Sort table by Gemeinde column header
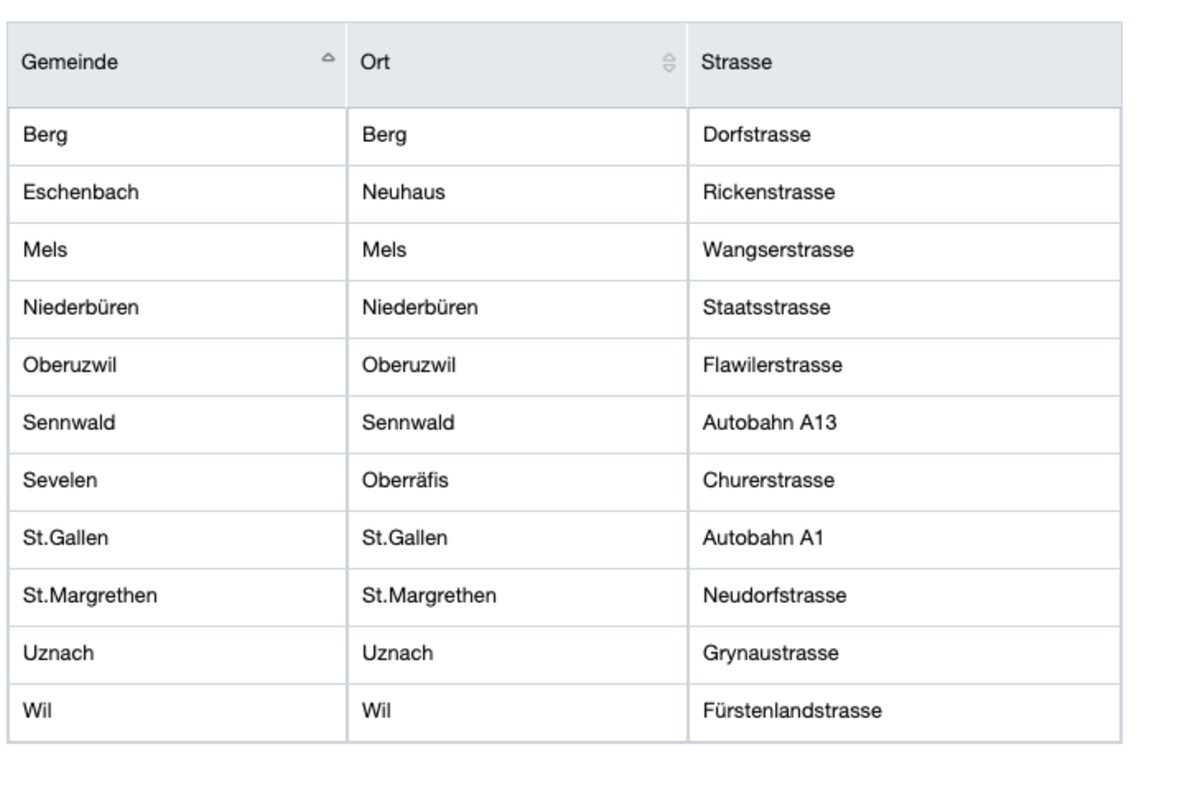This screenshot has width=1200, height=800. pyautogui.click(x=70, y=62)
